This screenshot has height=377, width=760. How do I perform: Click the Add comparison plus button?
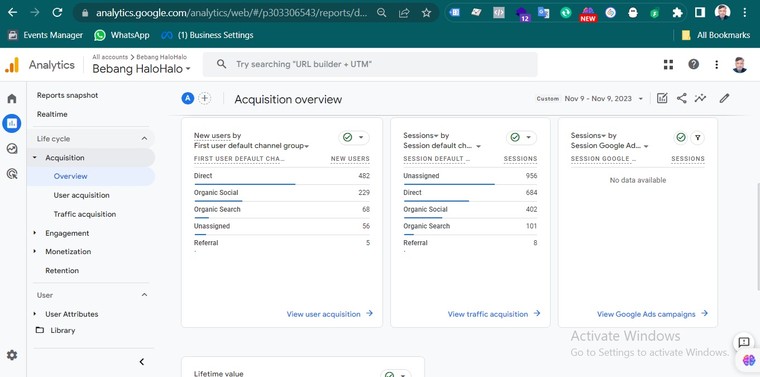click(x=205, y=98)
